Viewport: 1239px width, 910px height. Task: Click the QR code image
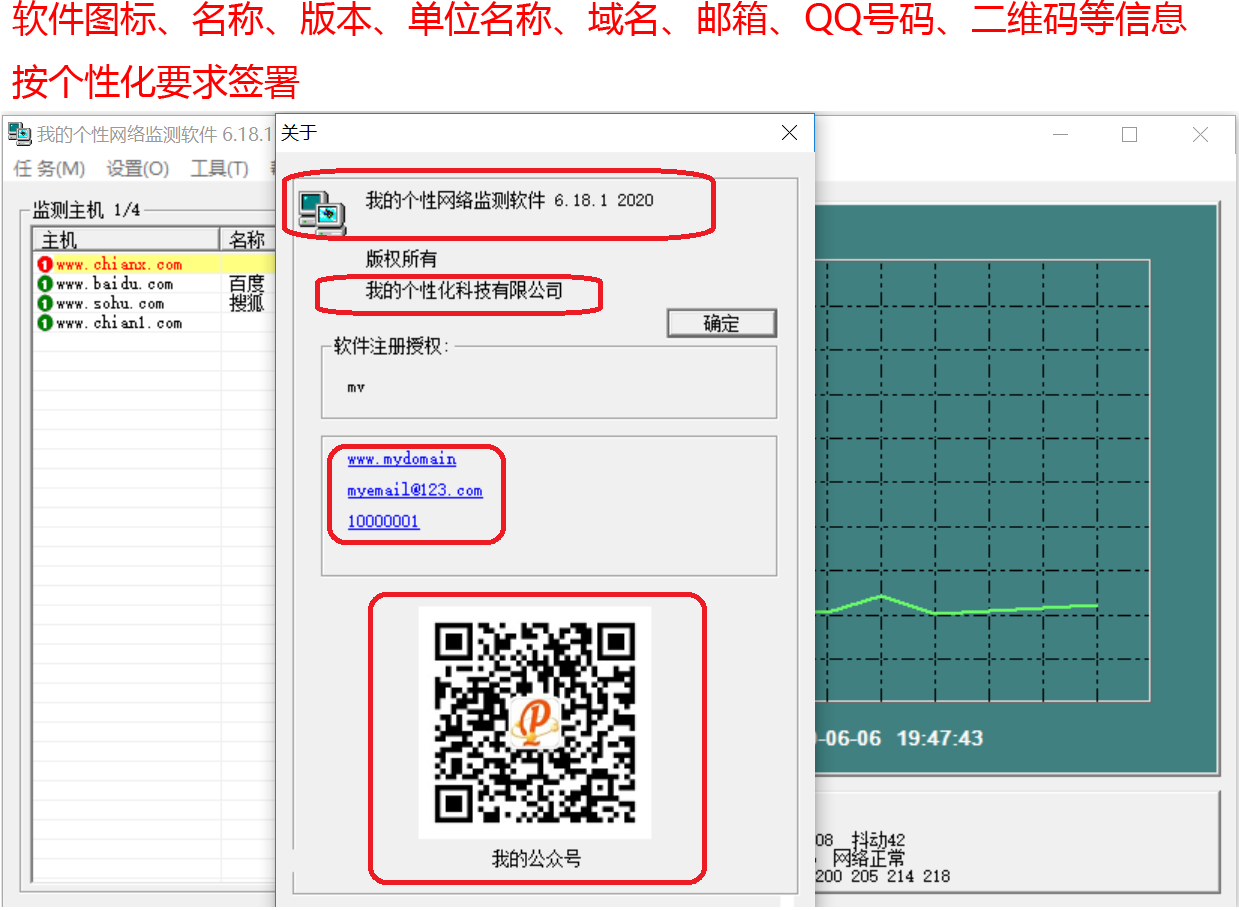tap(535, 722)
